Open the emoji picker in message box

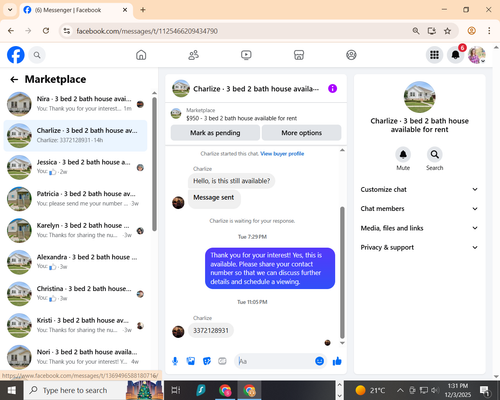[x=319, y=361]
